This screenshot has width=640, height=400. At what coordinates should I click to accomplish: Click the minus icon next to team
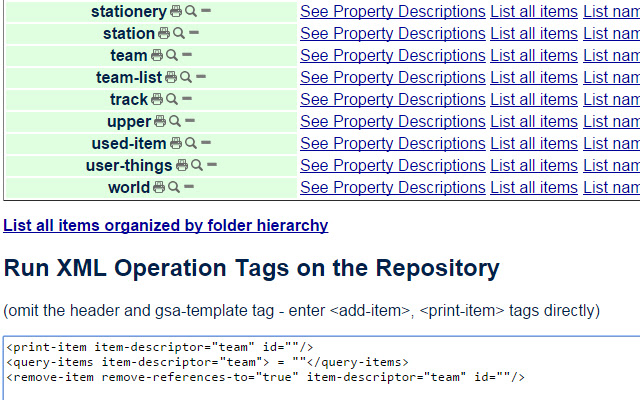187,55
